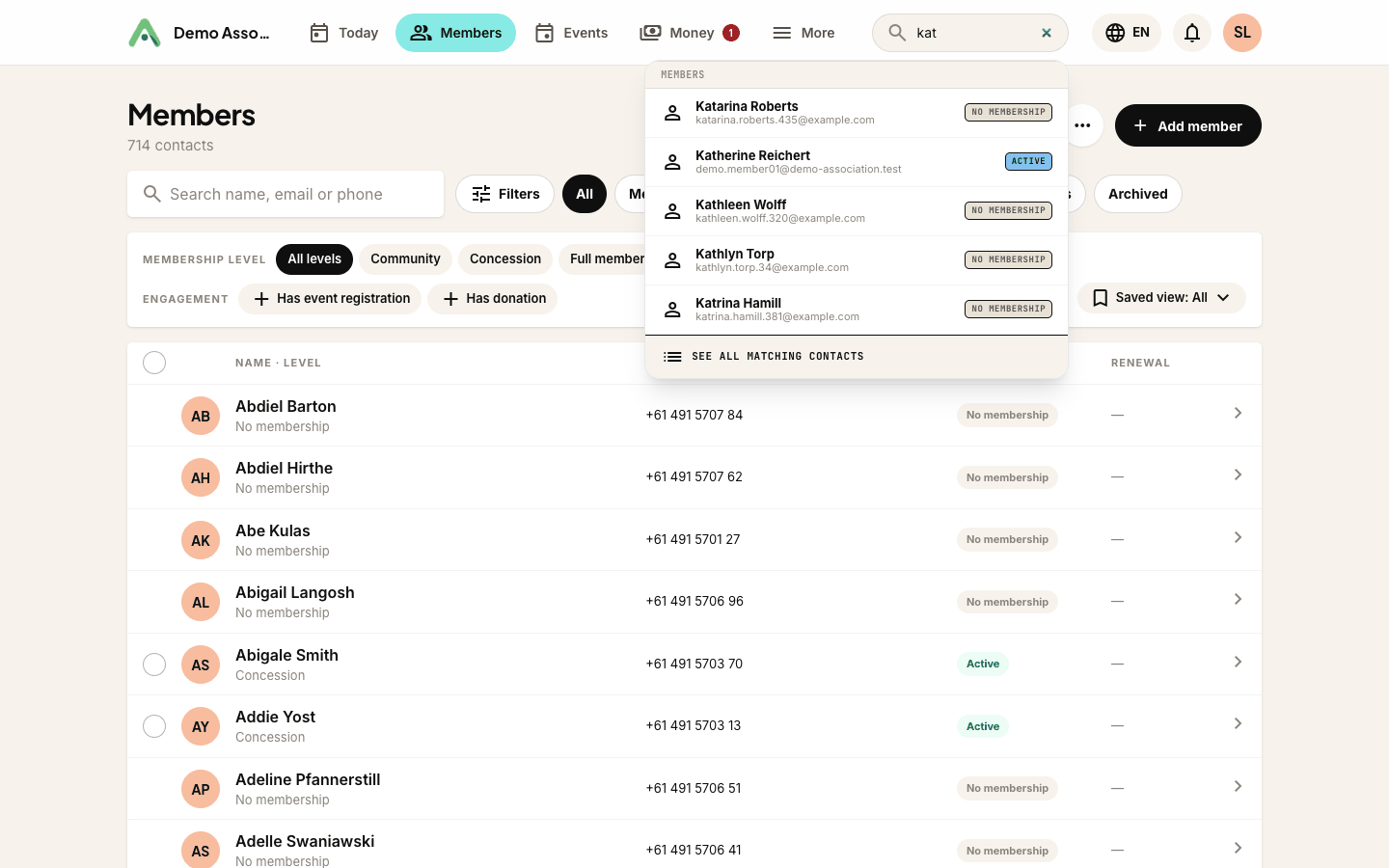Open Kathlyn Torp search result
This screenshot has width=1389, height=868.
[x=857, y=260]
